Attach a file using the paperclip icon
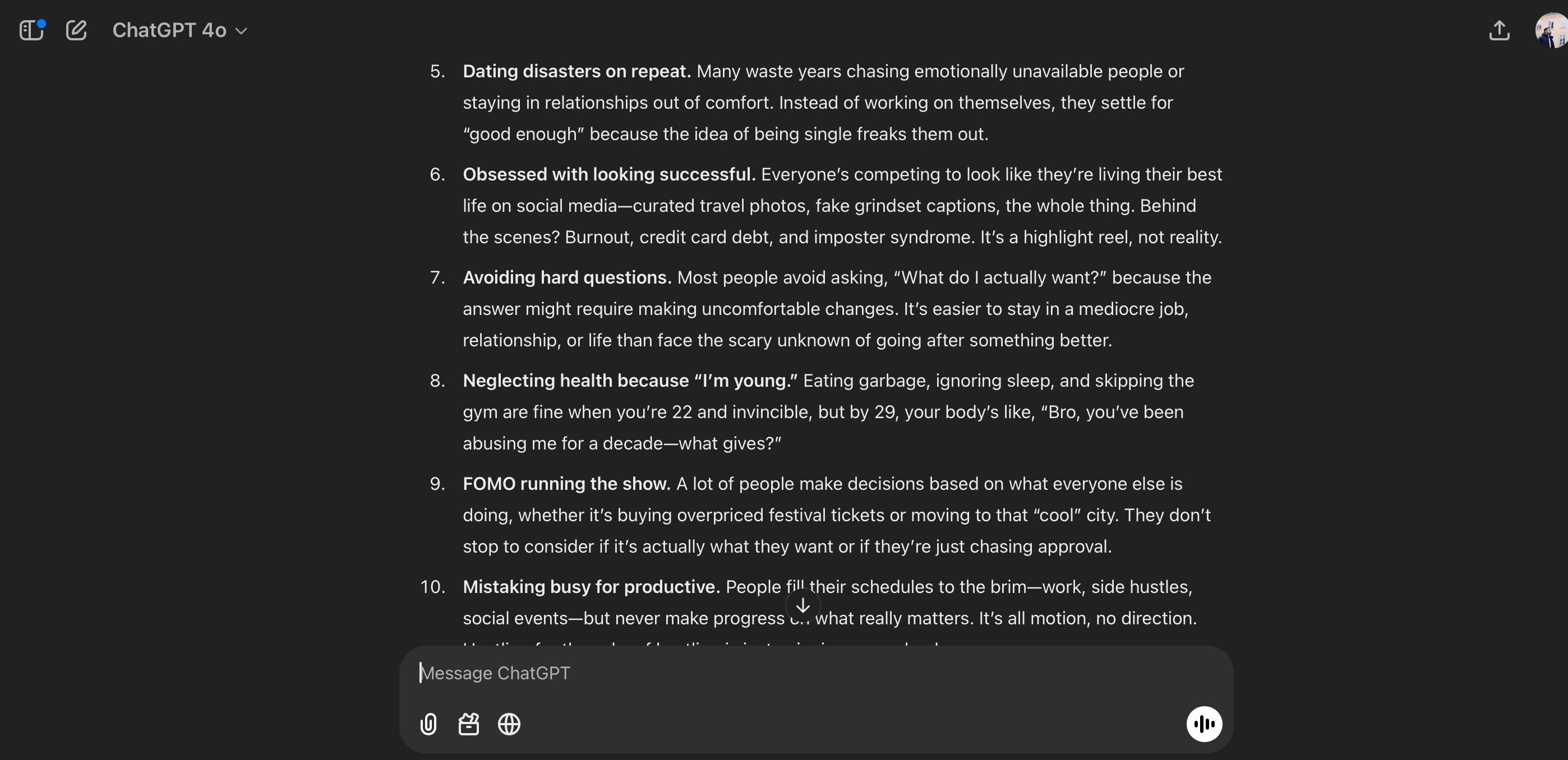1568x760 pixels. [x=428, y=724]
